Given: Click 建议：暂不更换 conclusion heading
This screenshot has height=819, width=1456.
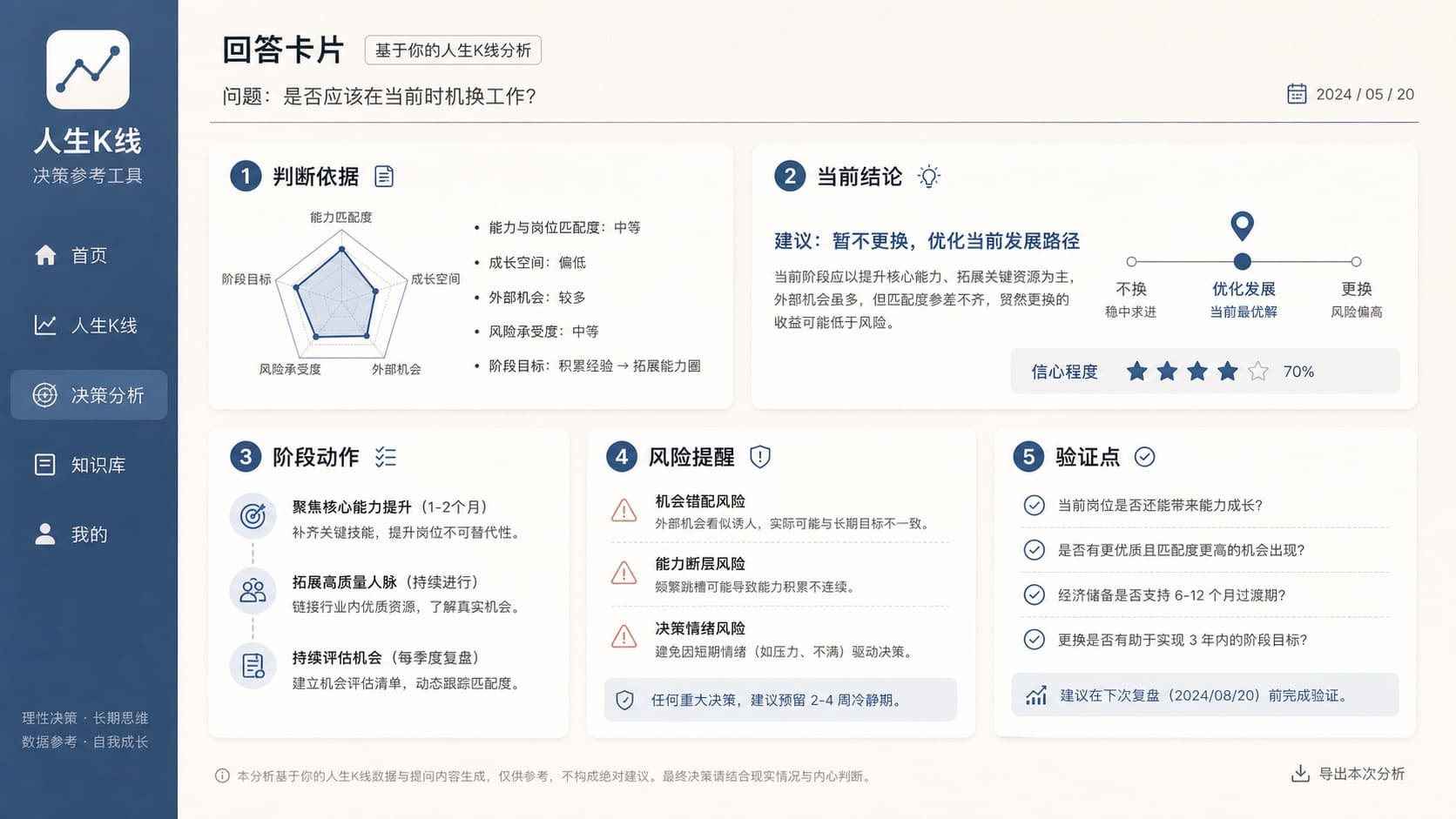Looking at the screenshot, I should click(x=927, y=241).
